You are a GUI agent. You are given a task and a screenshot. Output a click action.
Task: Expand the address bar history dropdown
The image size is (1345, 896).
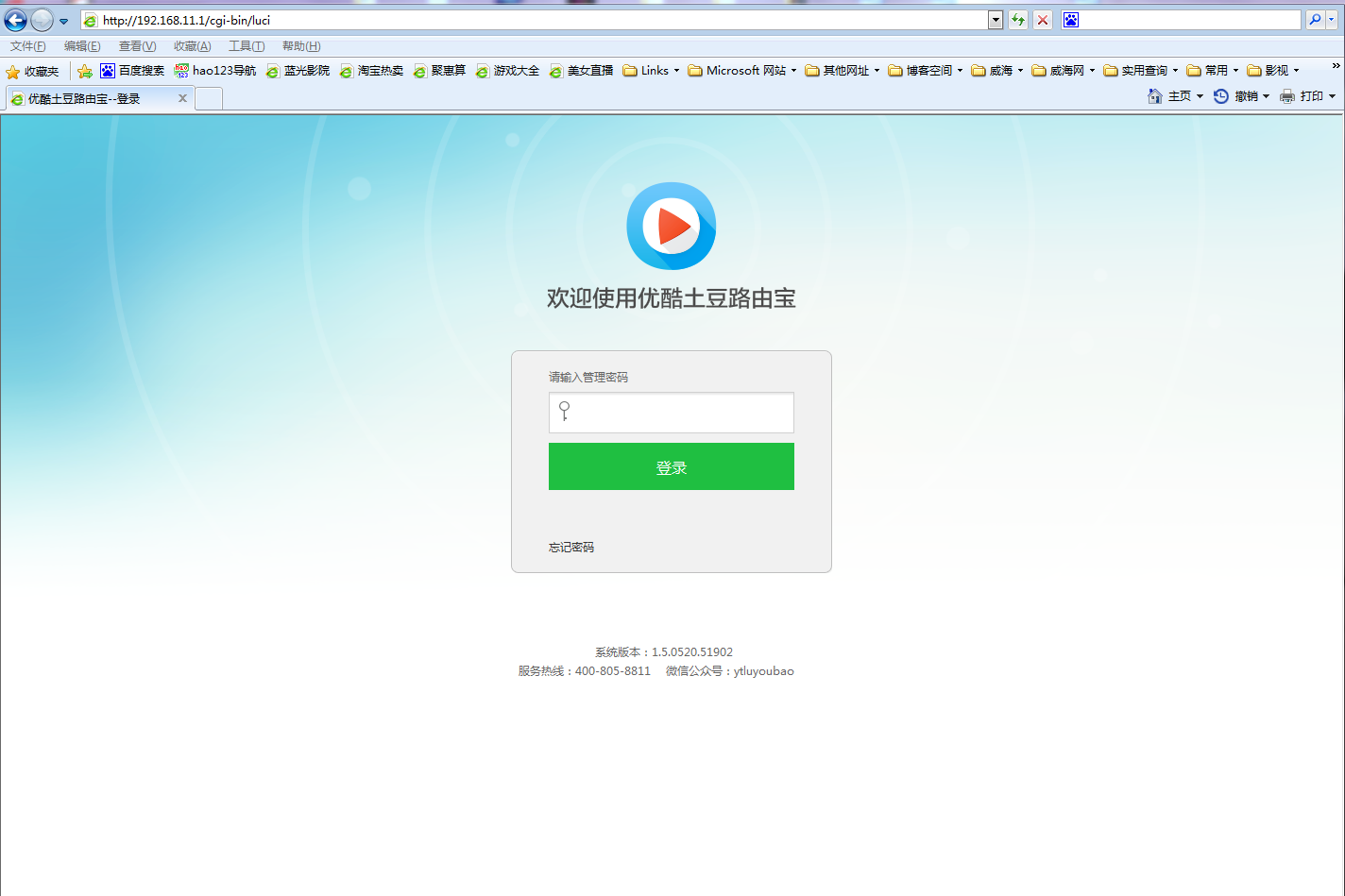996,20
